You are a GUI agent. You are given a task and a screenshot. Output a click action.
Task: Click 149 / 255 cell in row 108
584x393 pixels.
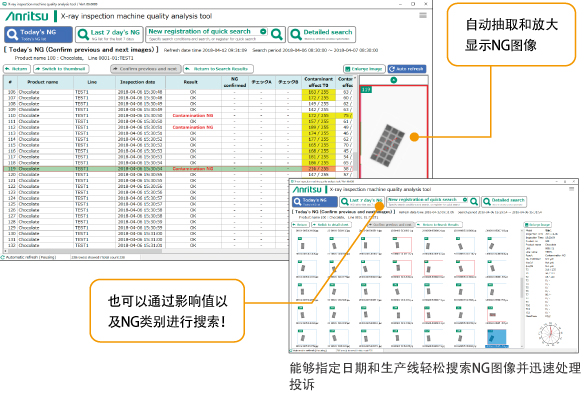coord(318,104)
